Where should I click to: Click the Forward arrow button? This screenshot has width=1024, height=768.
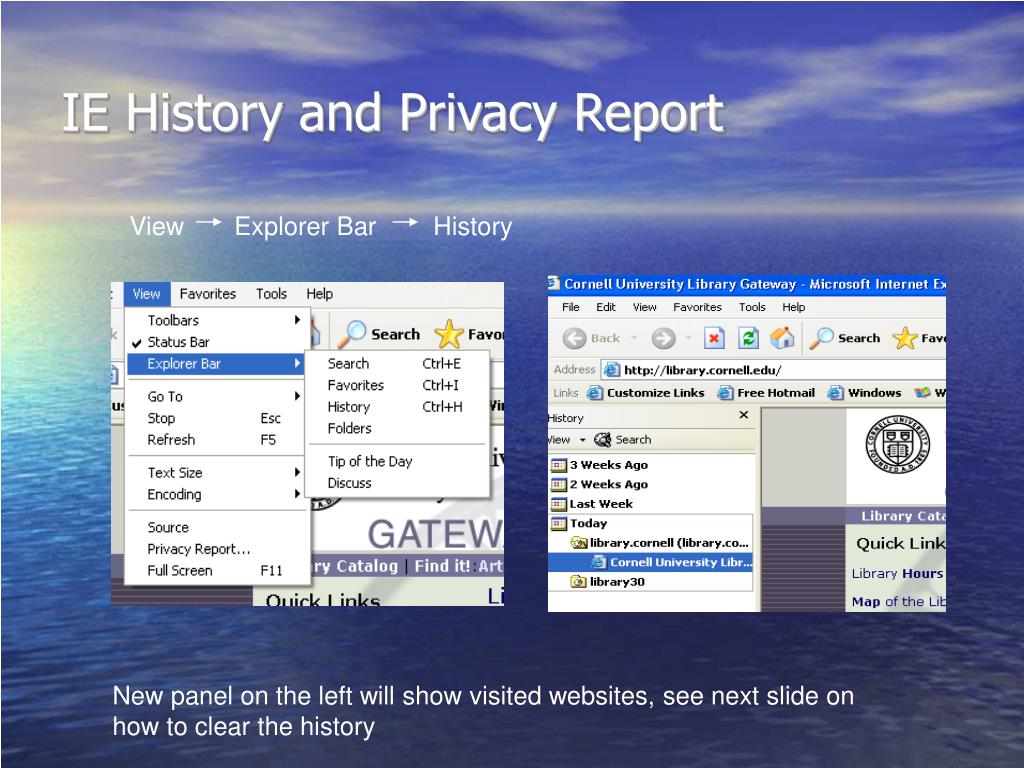click(x=664, y=338)
